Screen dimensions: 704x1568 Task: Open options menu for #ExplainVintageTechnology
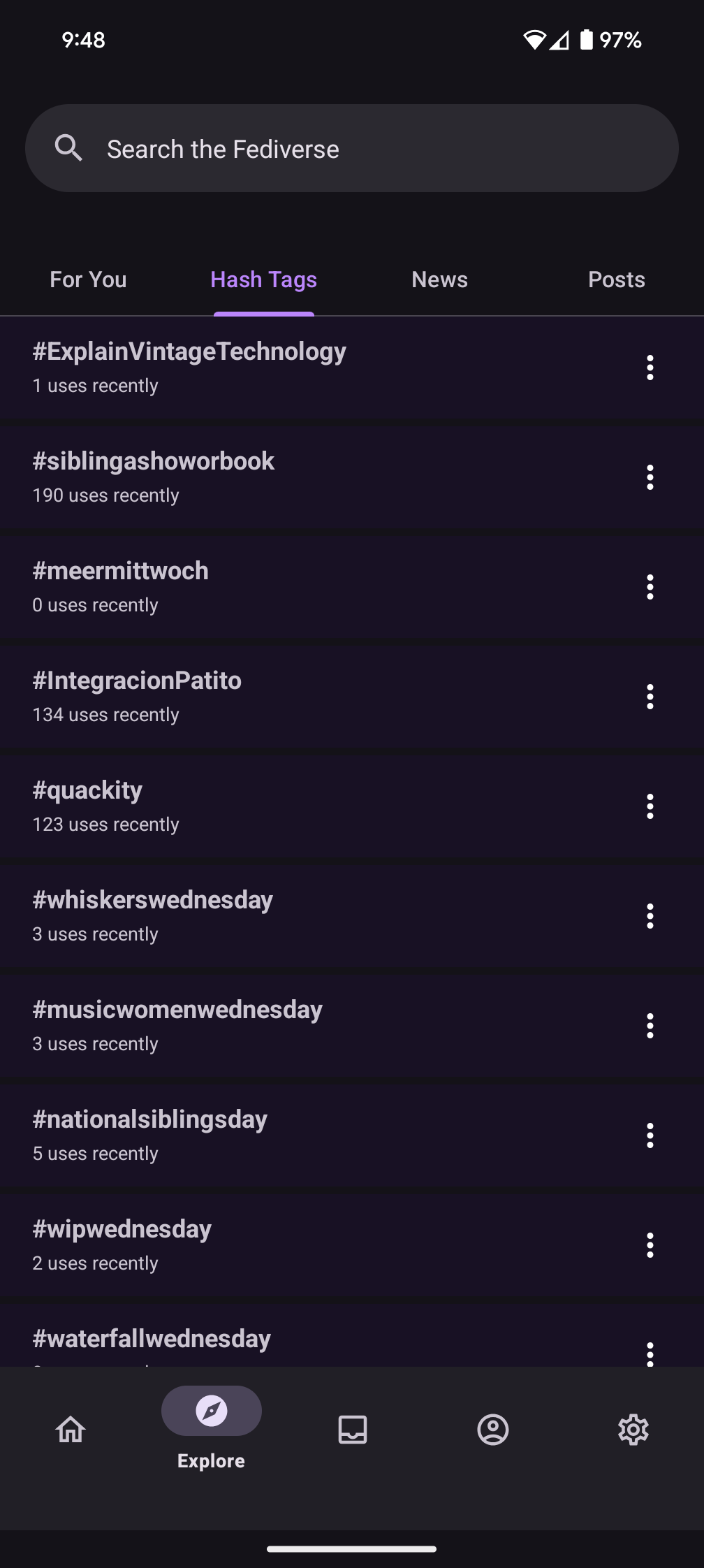pyautogui.click(x=650, y=368)
